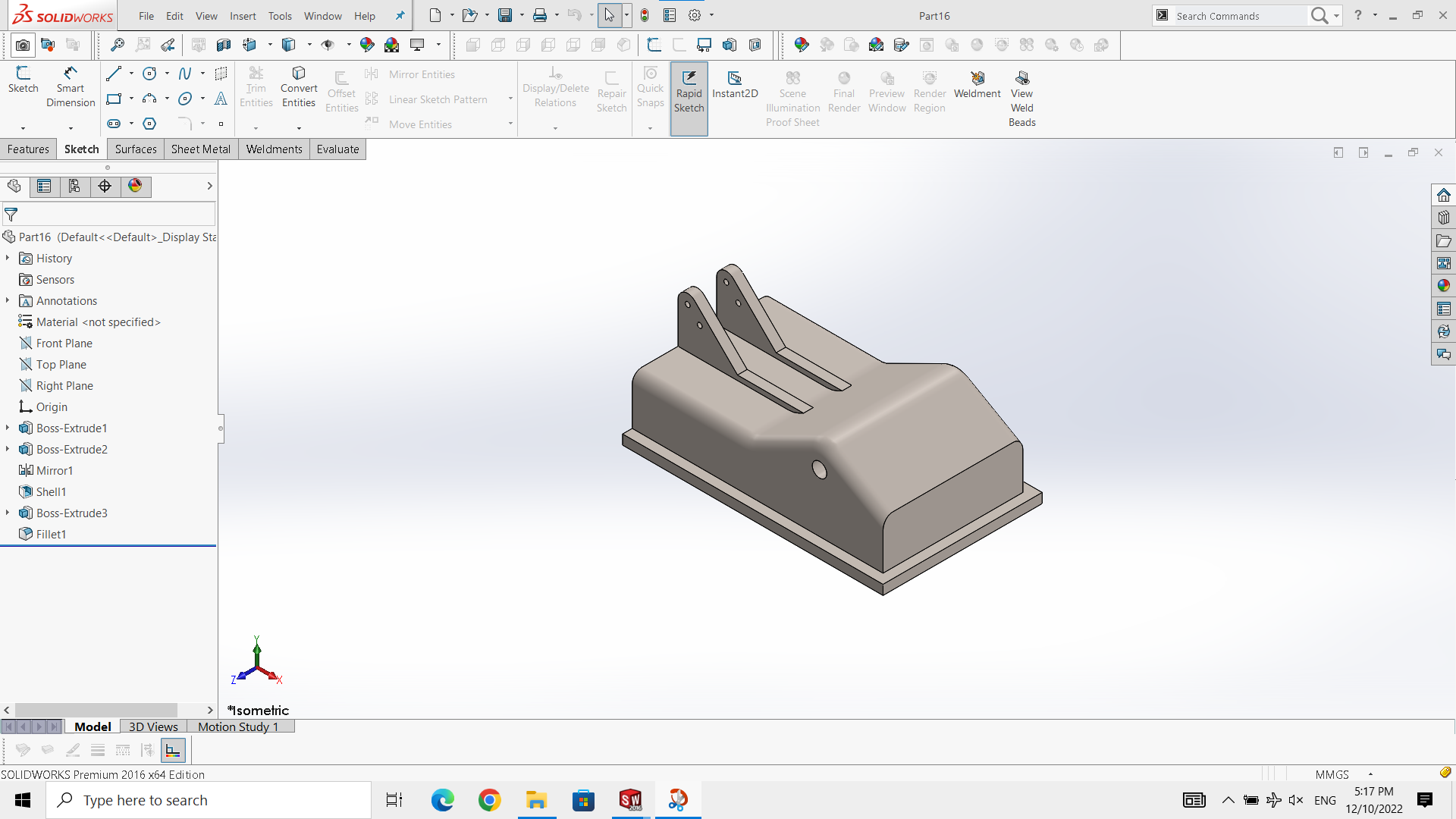Open the Instant2D tool
Screen dimensions: 1456x819
tap(735, 85)
